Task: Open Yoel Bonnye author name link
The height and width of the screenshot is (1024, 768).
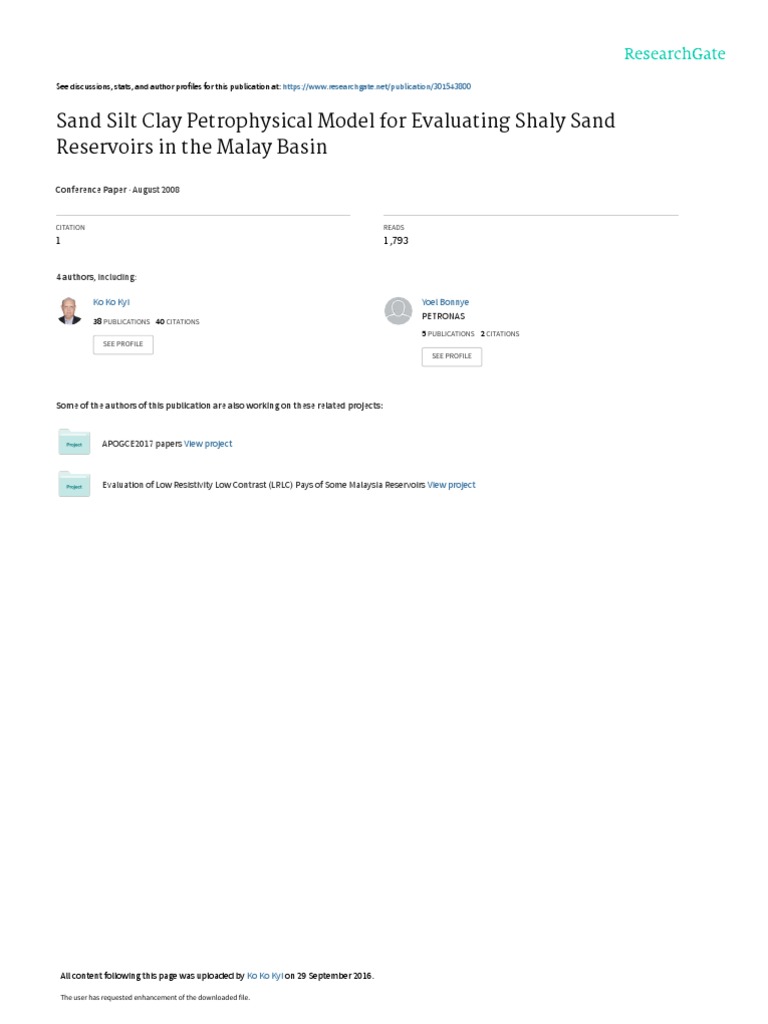Action: tap(445, 301)
